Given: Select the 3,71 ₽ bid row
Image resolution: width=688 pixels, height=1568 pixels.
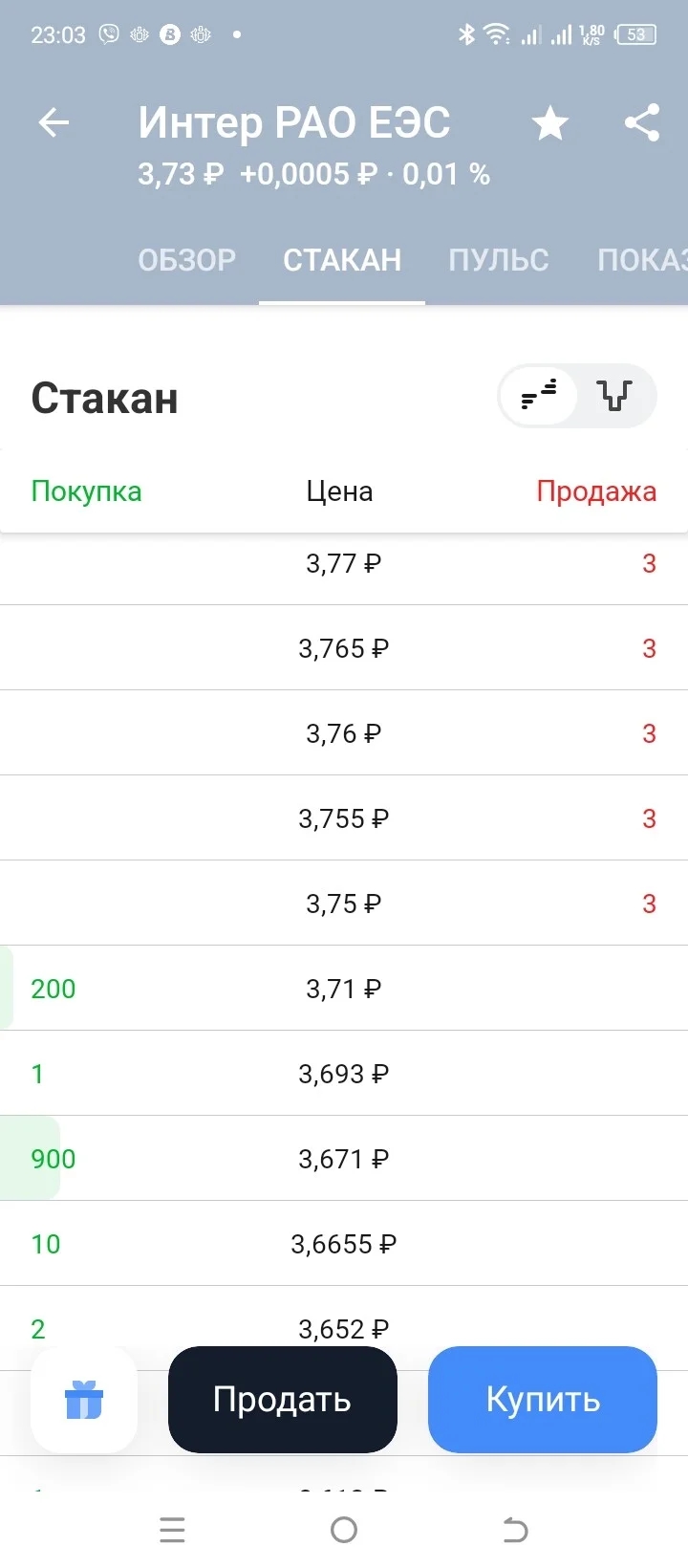Looking at the screenshot, I should [x=344, y=989].
